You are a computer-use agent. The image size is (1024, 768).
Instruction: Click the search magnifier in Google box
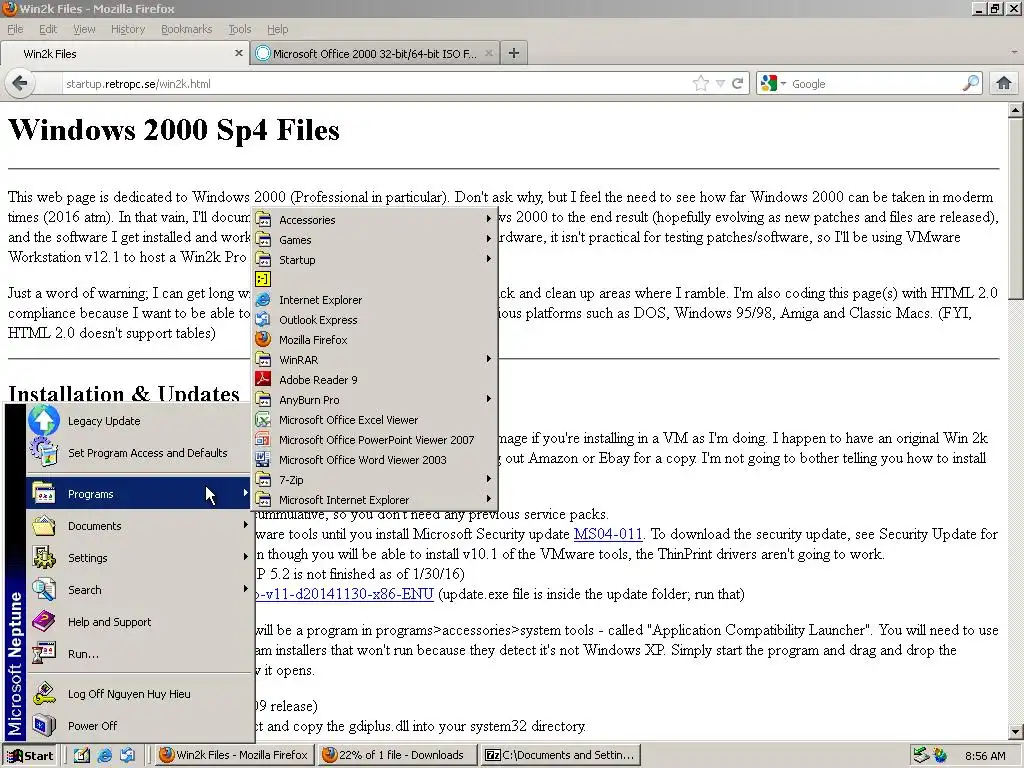coord(970,84)
